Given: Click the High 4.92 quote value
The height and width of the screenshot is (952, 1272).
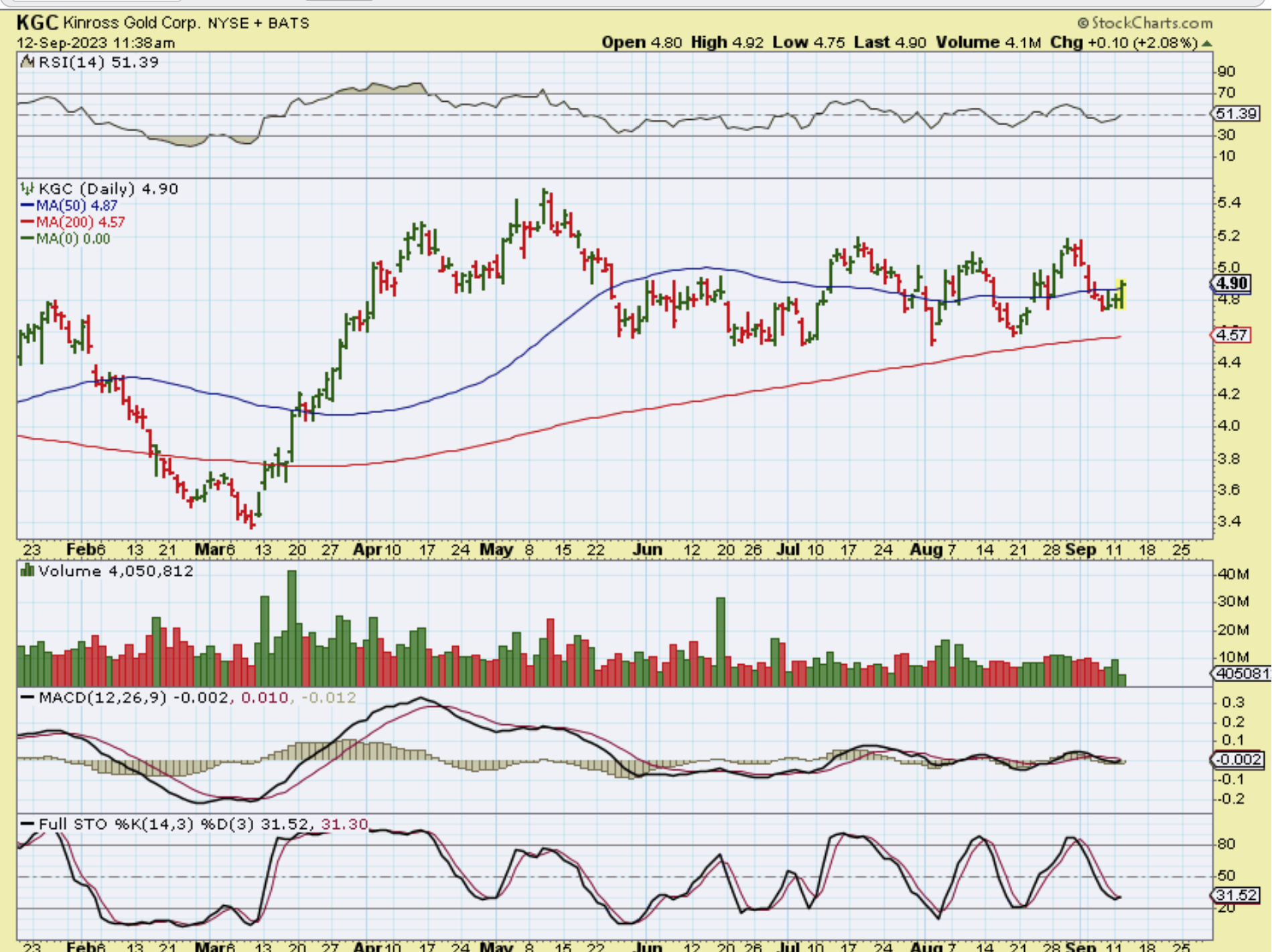Looking at the screenshot, I should [x=727, y=42].
